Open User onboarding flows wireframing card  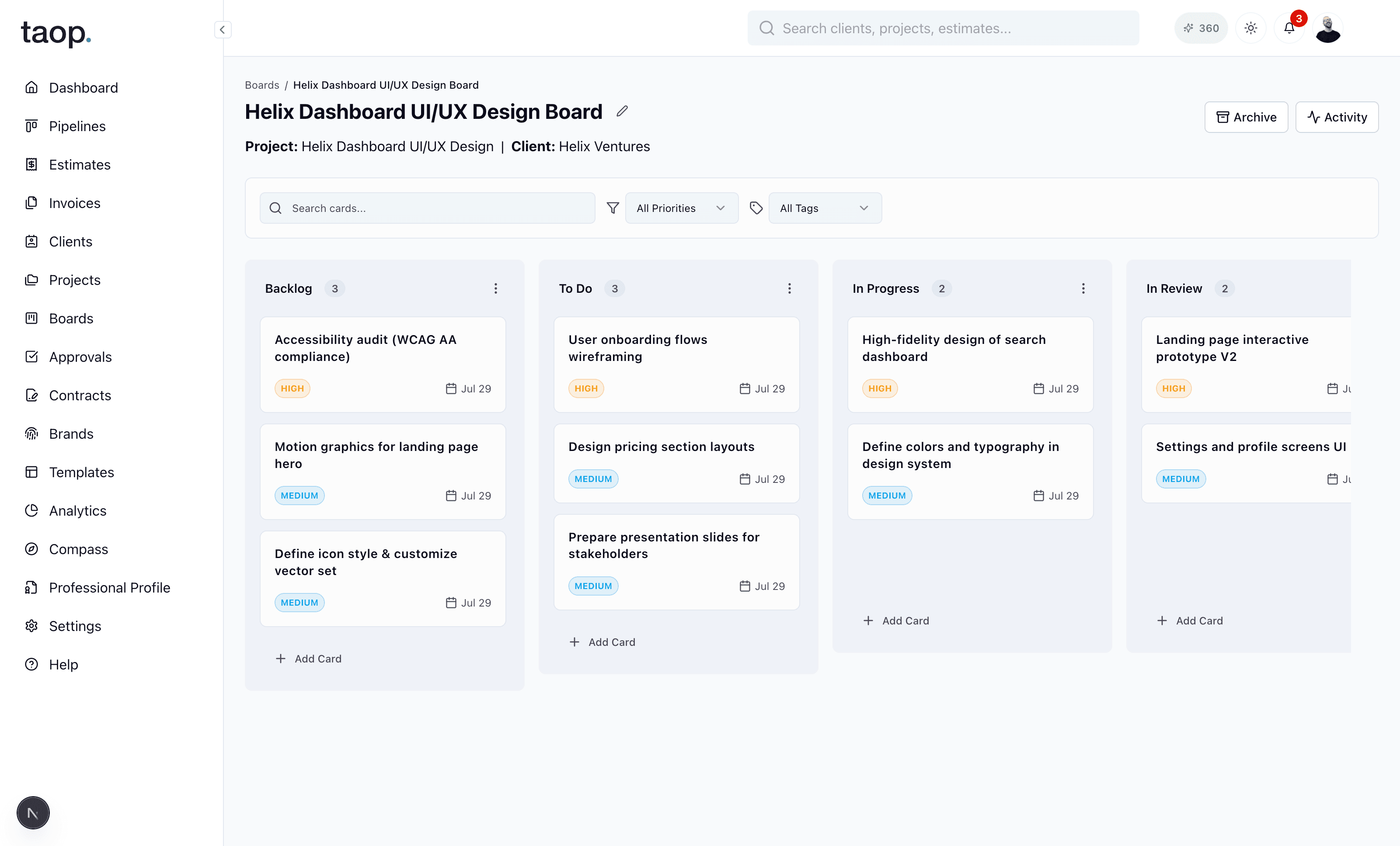677,364
